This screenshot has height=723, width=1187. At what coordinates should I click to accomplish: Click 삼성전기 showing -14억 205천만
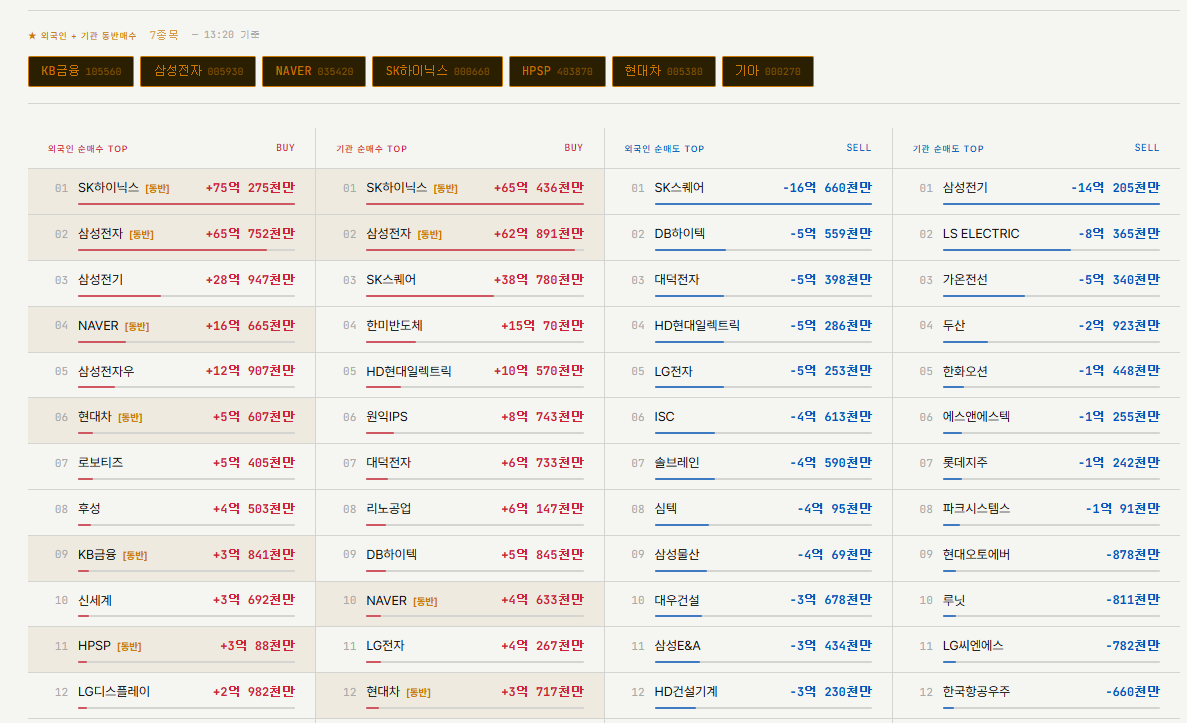1036,192
